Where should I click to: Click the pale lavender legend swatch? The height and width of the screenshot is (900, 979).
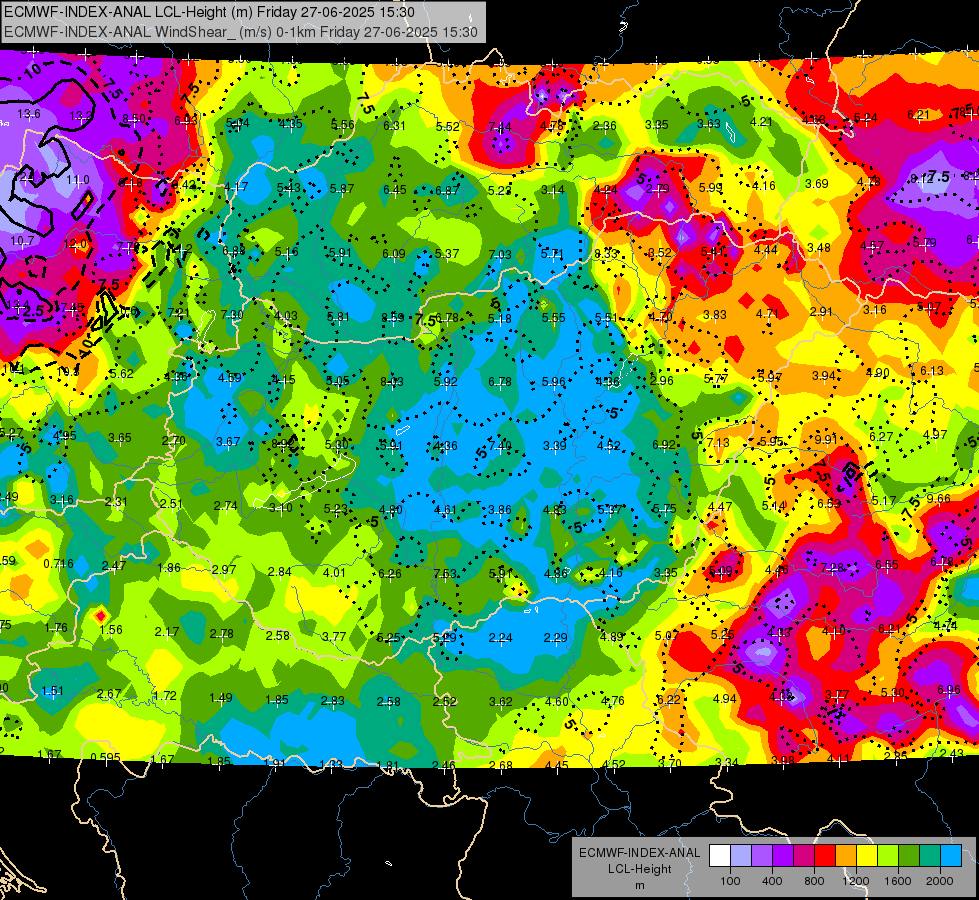point(741,856)
